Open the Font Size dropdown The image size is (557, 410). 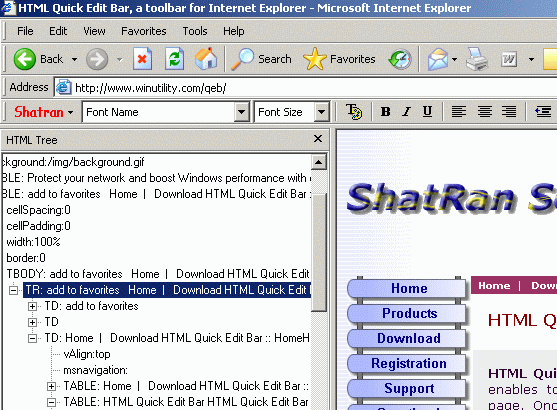pos(321,112)
